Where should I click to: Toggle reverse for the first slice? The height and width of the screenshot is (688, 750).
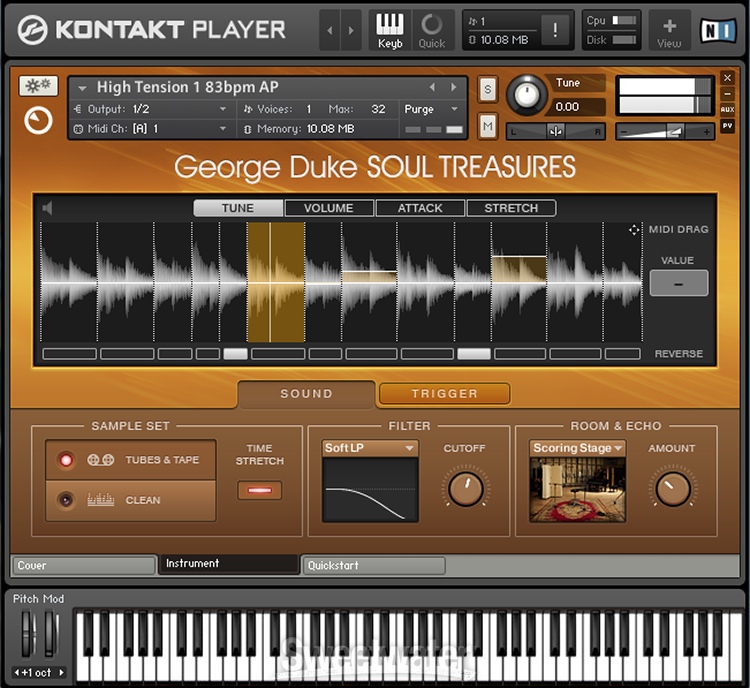(x=69, y=354)
